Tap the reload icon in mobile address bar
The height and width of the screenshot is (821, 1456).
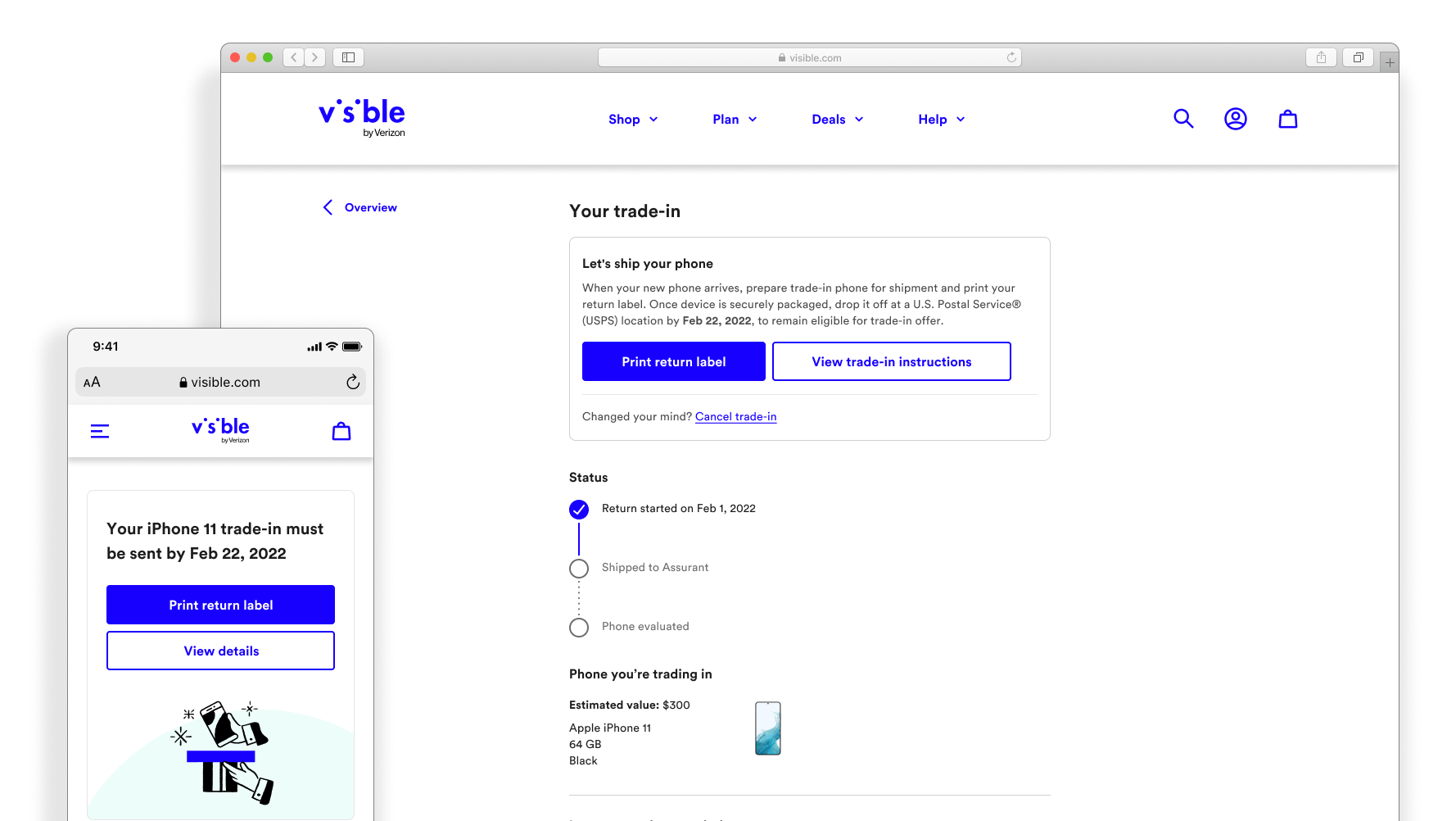click(353, 382)
